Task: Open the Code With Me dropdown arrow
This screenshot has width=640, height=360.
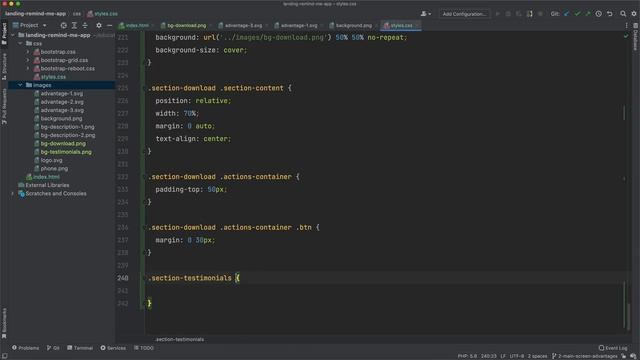Action: pyautogui.click(x=429, y=14)
